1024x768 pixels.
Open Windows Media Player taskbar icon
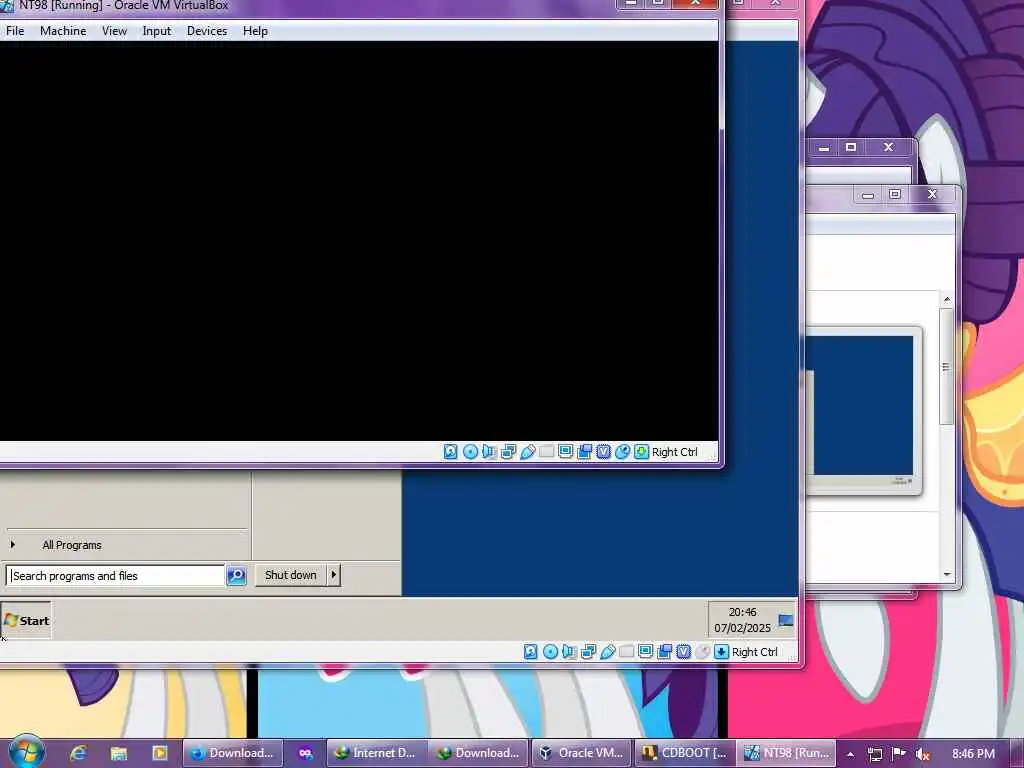pos(159,753)
